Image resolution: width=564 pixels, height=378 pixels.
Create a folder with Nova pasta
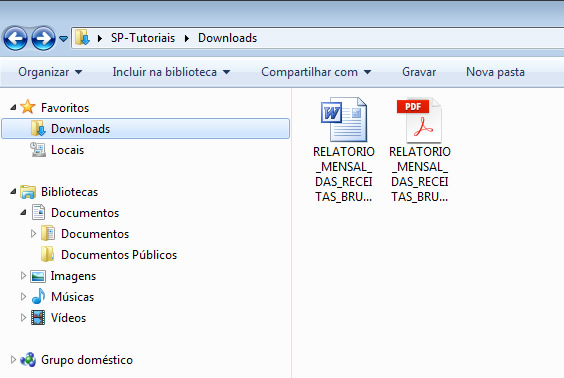(x=495, y=72)
